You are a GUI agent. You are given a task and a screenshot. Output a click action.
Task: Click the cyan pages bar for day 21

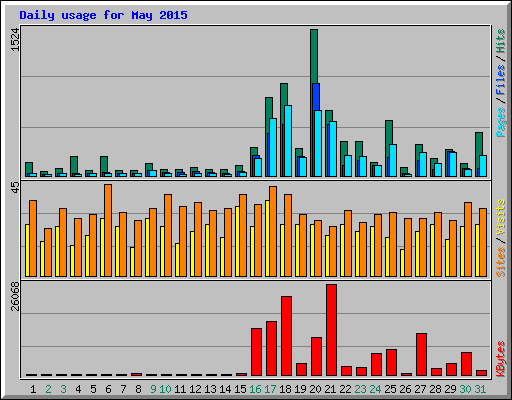click(x=333, y=149)
